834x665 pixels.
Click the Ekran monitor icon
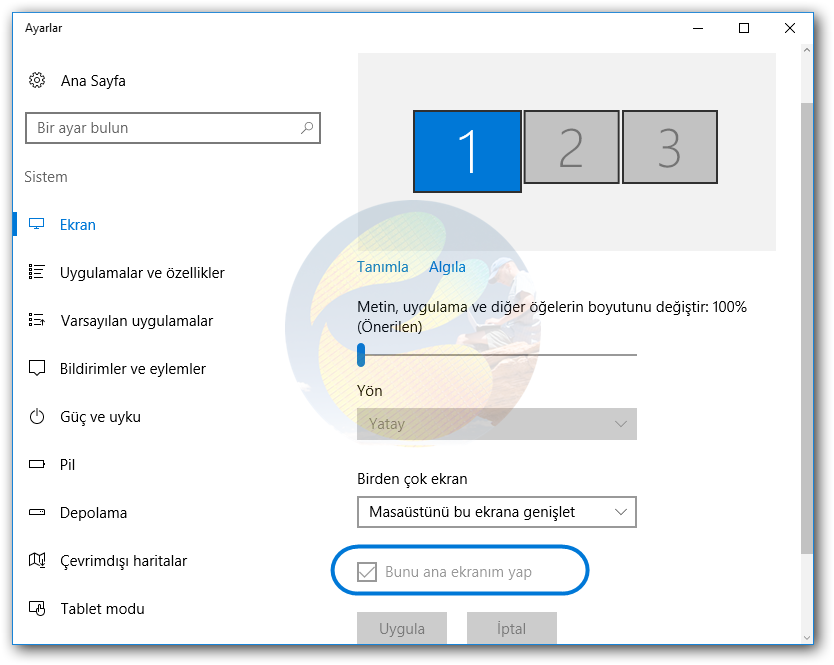(37, 224)
